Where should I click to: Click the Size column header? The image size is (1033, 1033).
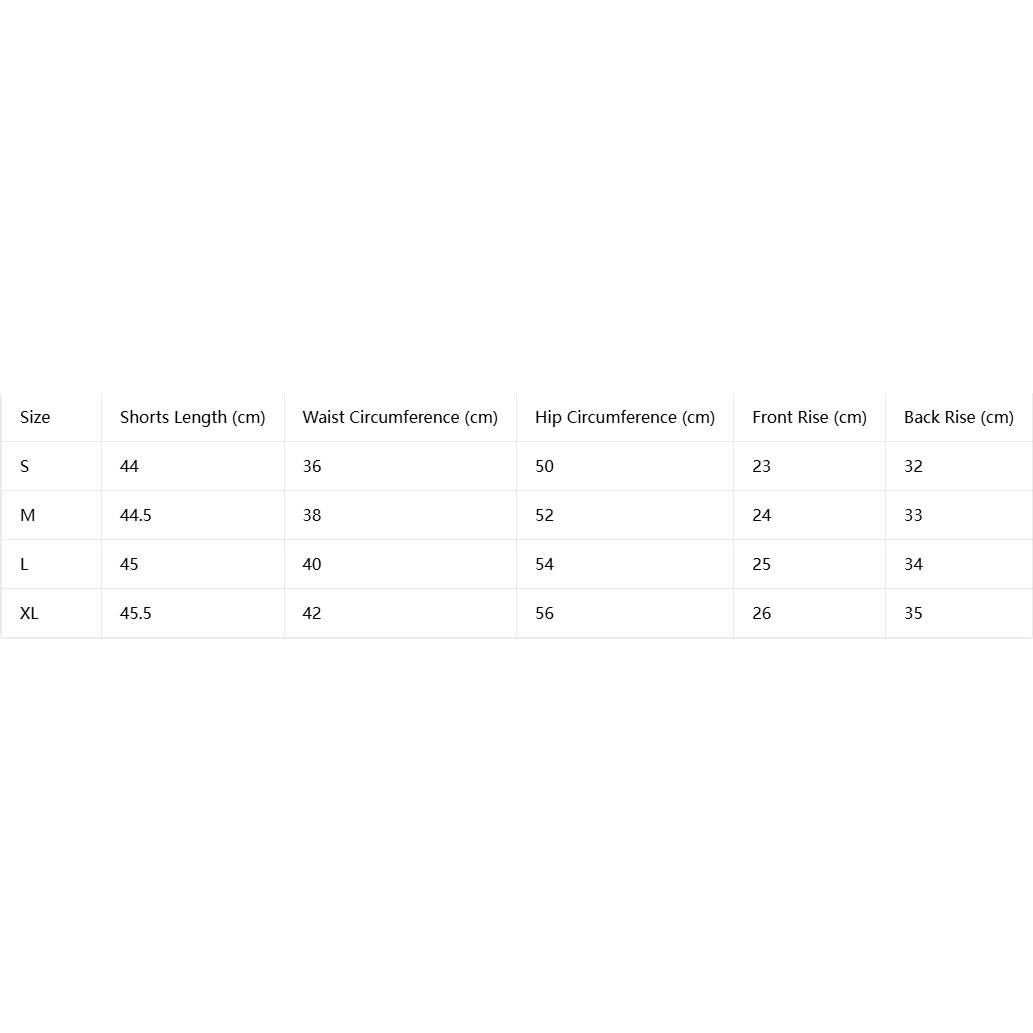35,417
